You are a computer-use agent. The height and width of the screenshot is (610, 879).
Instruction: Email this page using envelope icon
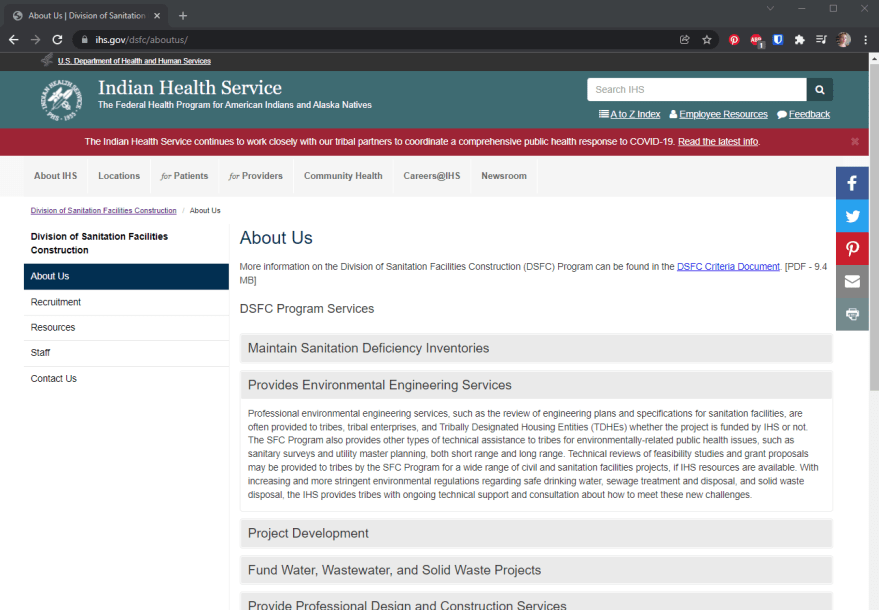[852, 281]
